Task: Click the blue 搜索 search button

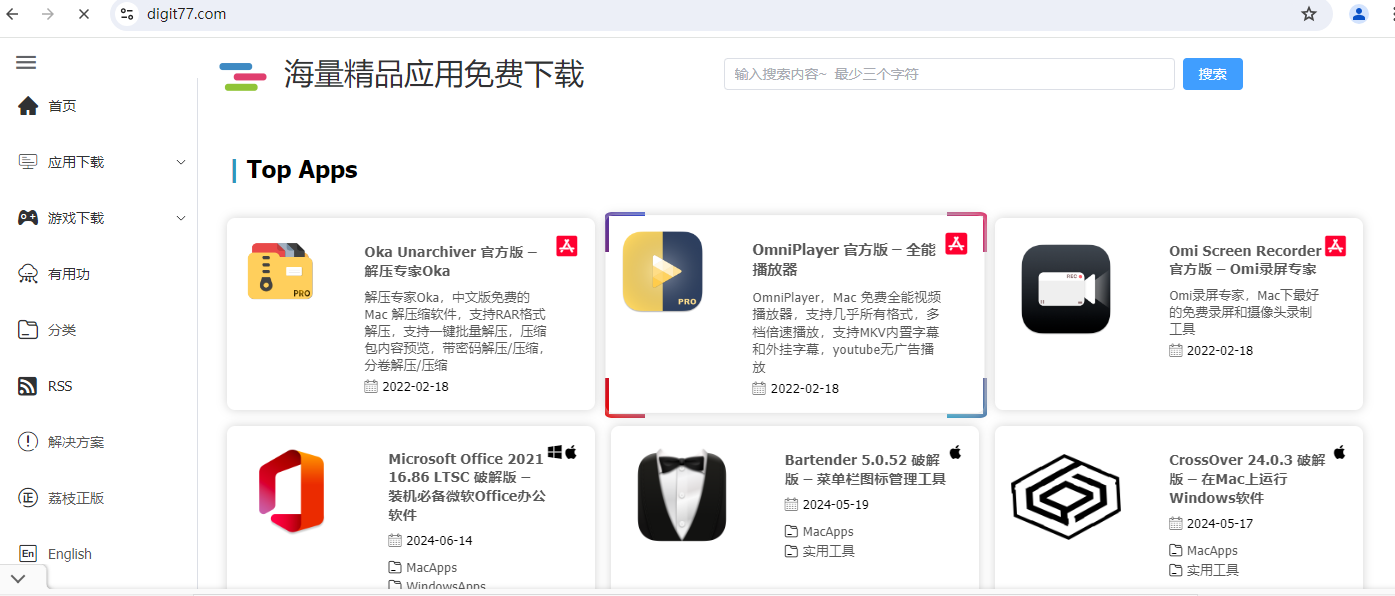Action: click(1212, 74)
